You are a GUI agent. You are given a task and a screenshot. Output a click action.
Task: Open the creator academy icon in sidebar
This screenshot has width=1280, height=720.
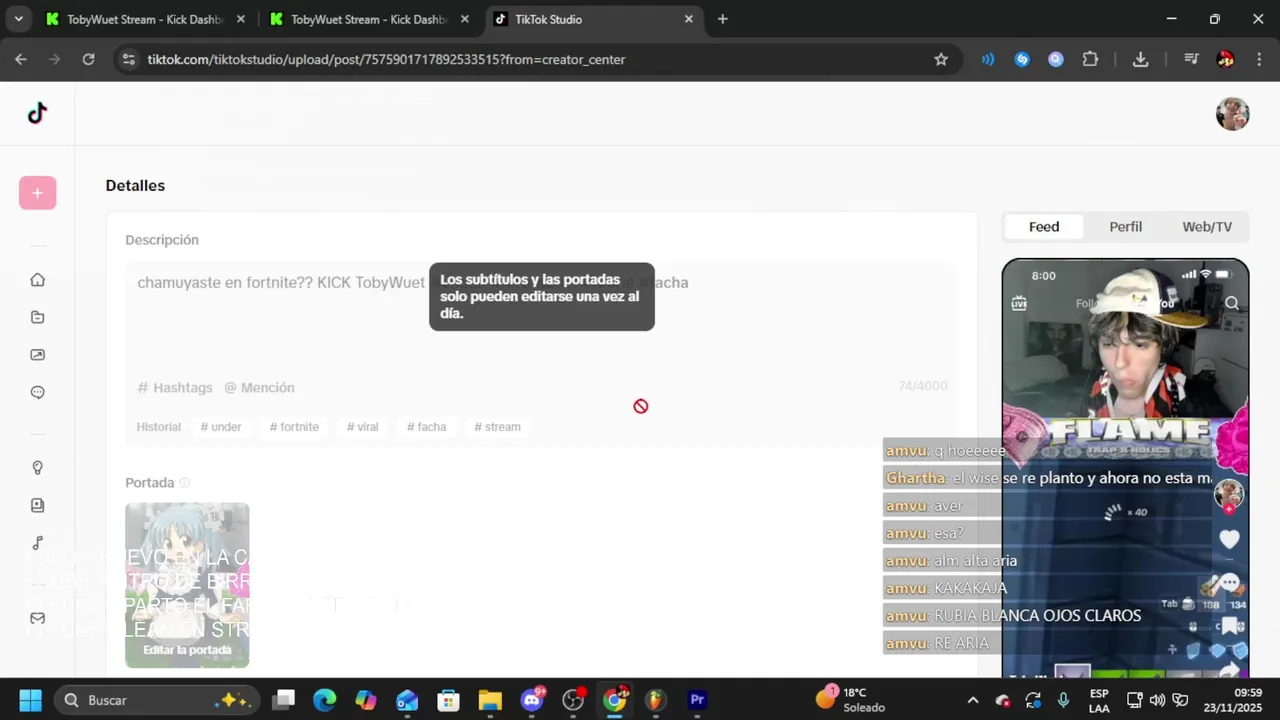point(38,506)
